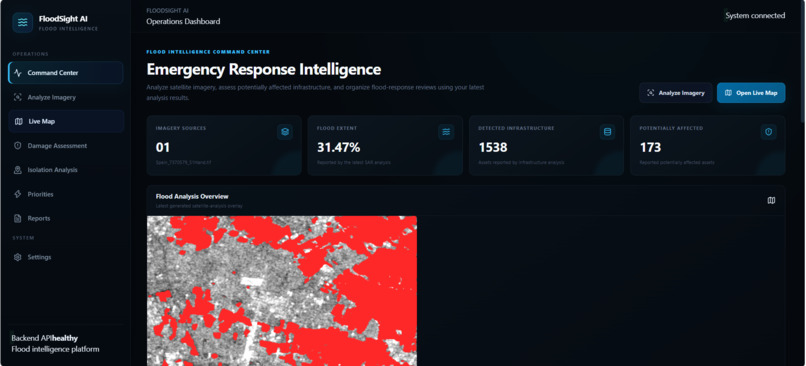806x366 pixels.
Task: Click the 1538 detected infrastructure value
Action: pos(493,148)
